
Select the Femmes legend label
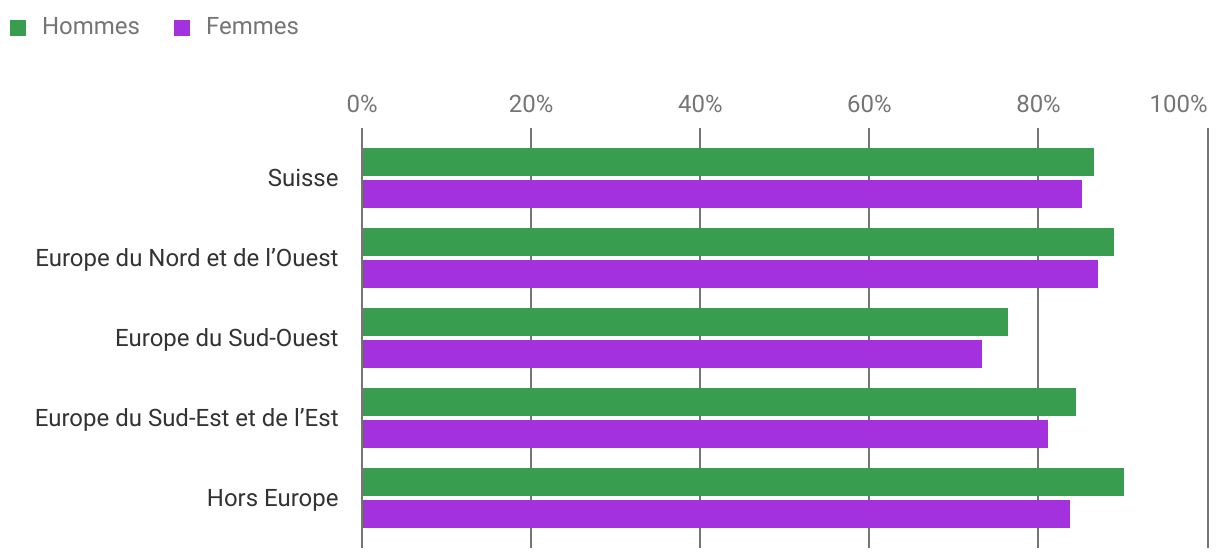pos(252,27)
